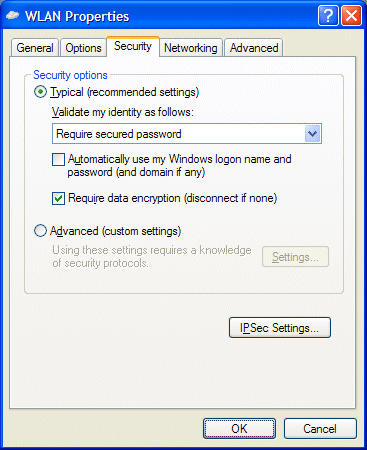Switch to the General tab
Screen dimensions: 367x450
pos(35,48)
